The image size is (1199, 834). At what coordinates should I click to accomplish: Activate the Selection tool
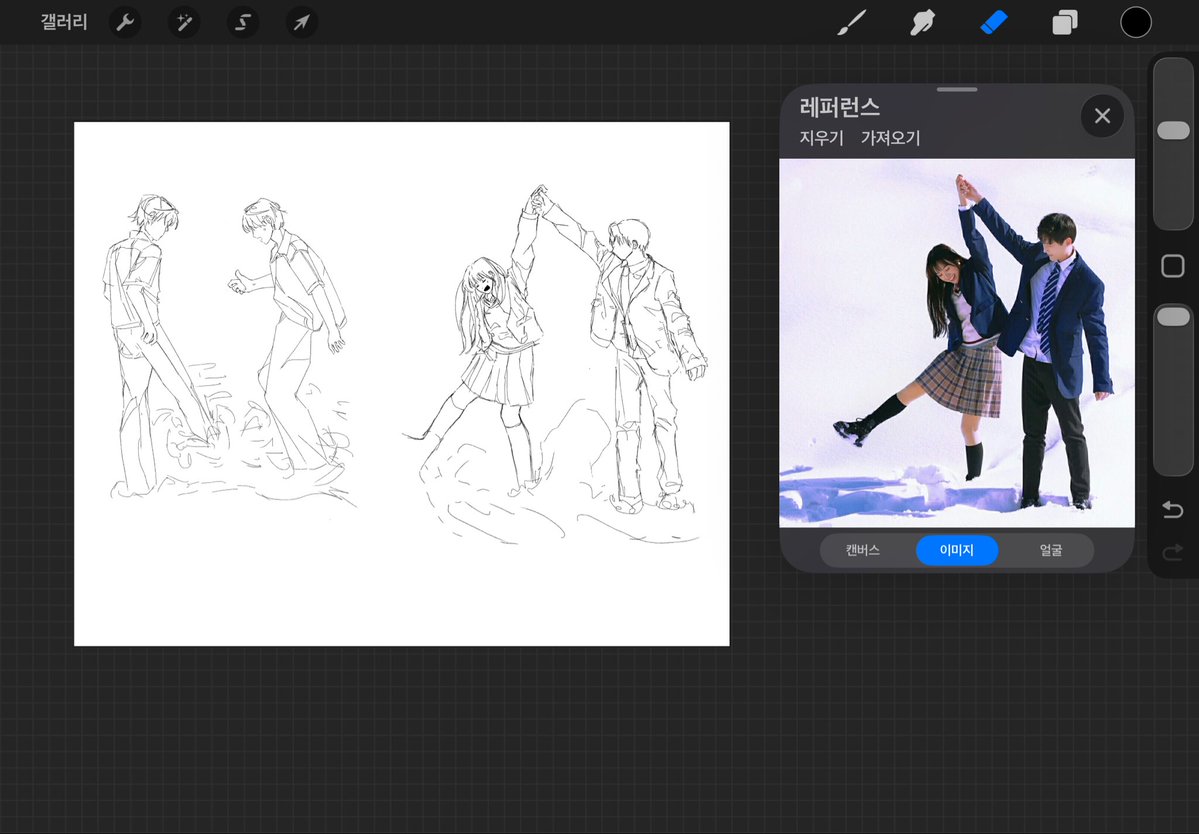(243, 23)
